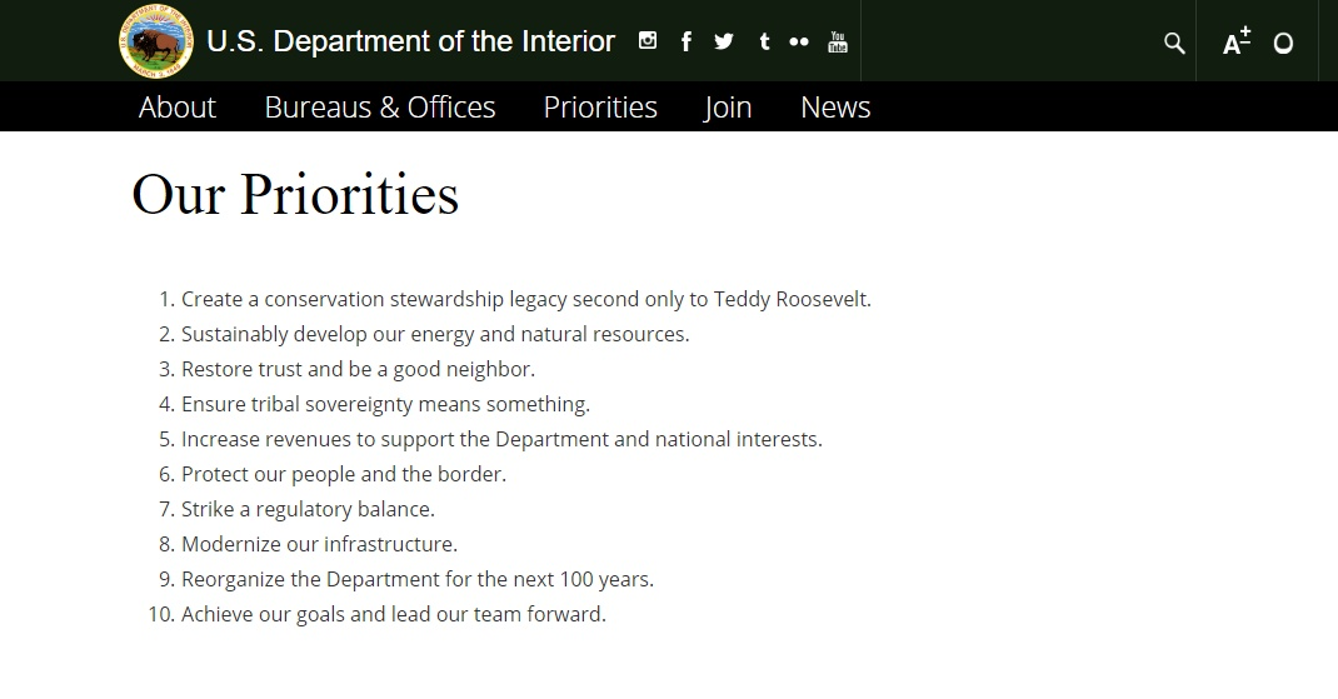Open the YouTube channel icon
The image size is (1338, 699).
click(838, 41)
